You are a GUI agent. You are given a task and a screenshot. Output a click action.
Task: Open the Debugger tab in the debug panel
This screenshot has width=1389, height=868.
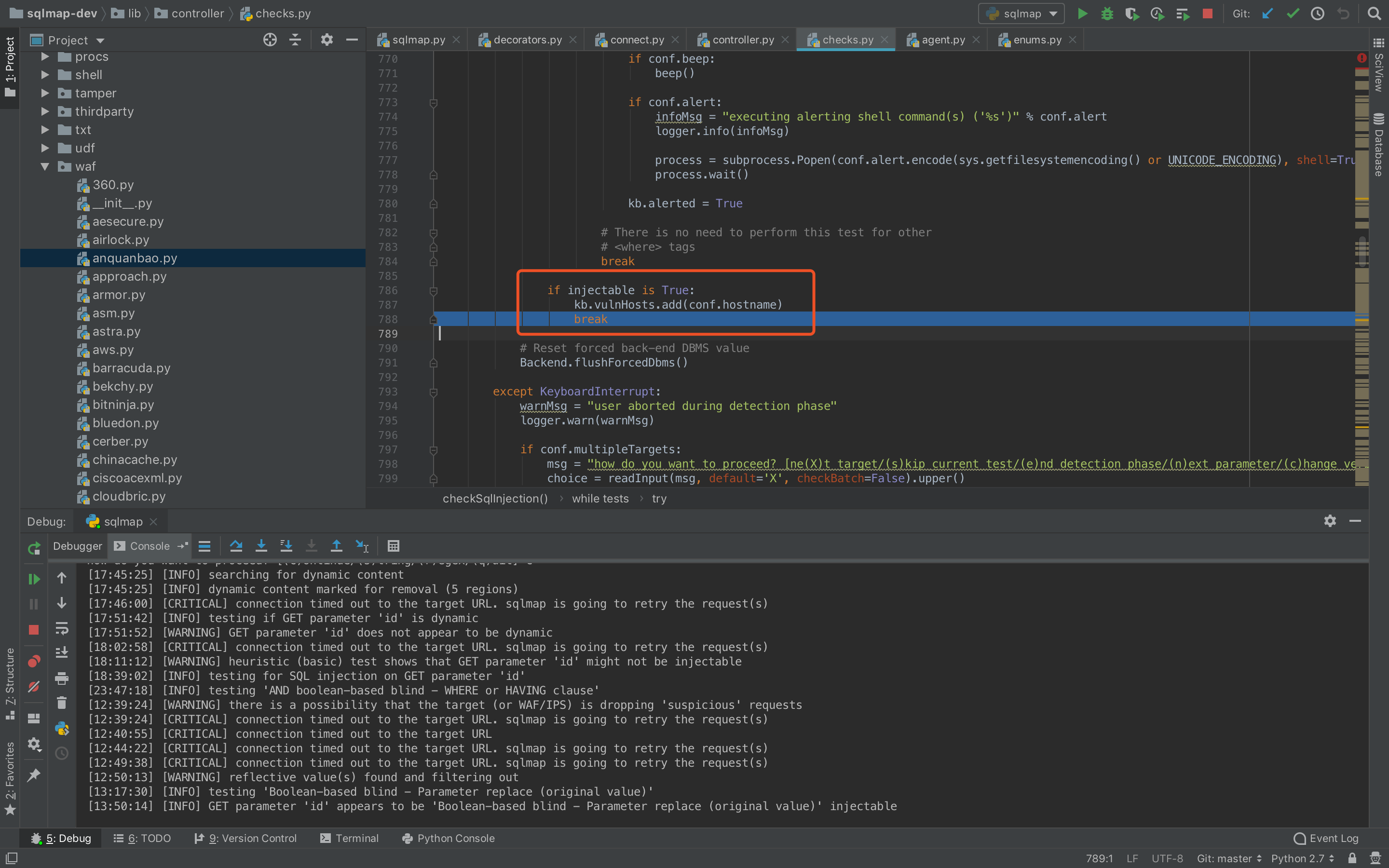point(78,546)
